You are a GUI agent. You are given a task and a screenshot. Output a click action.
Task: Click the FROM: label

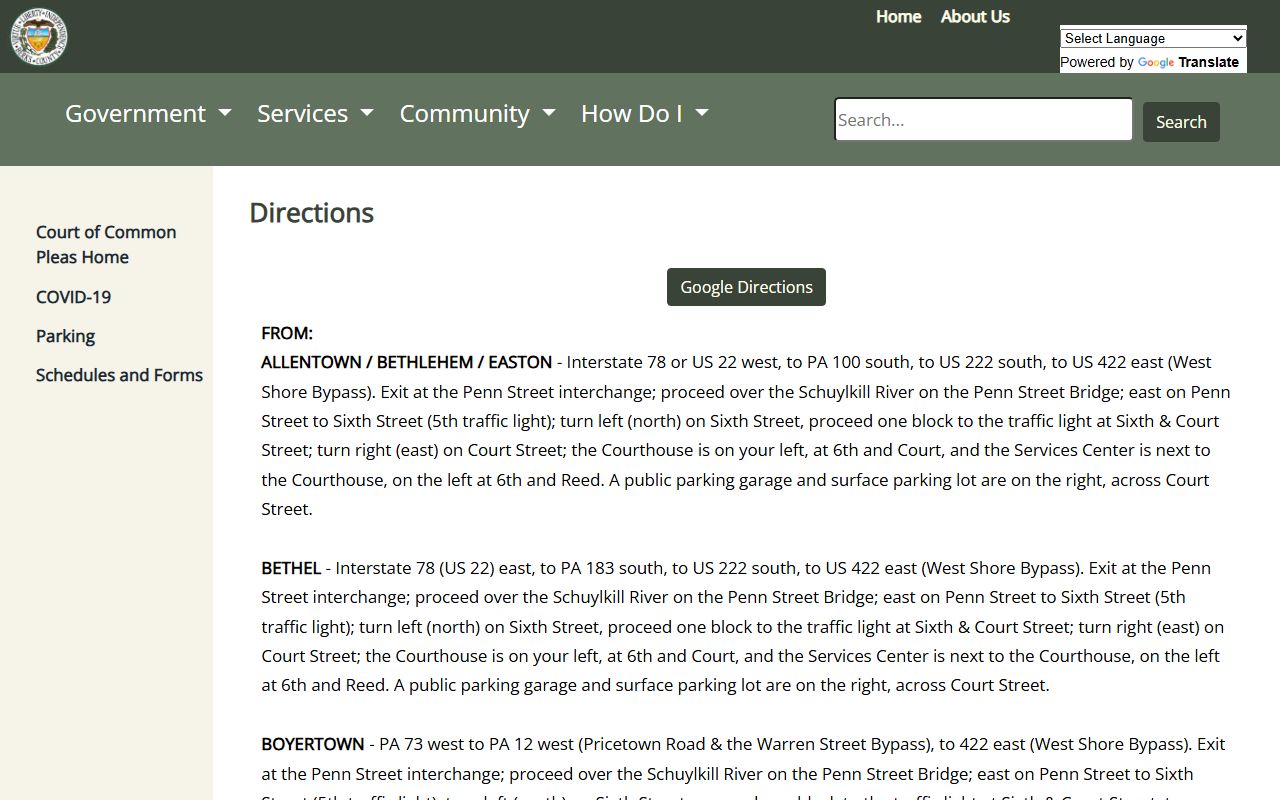click(x=287, y=333)
